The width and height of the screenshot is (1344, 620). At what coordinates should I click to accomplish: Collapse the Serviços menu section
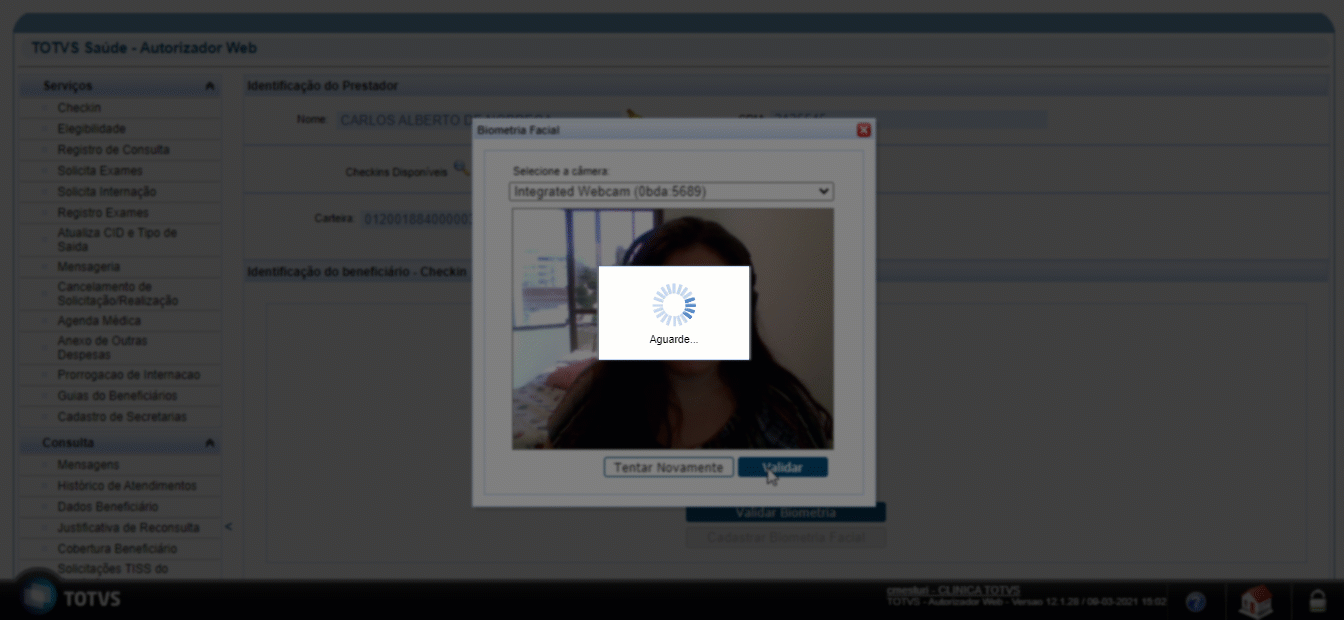(209, 87)
